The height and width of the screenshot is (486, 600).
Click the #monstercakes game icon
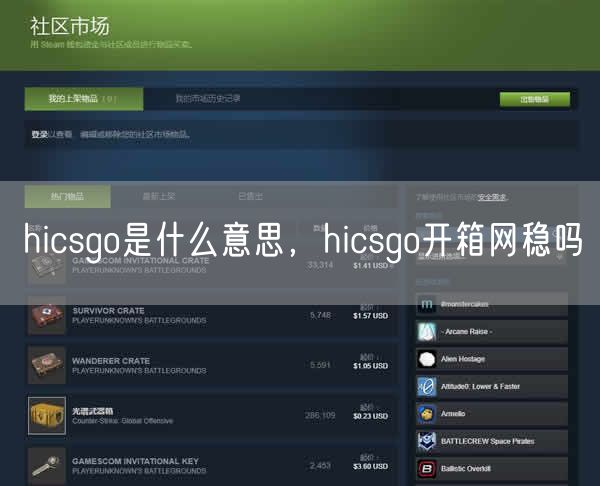coord(427,304)
